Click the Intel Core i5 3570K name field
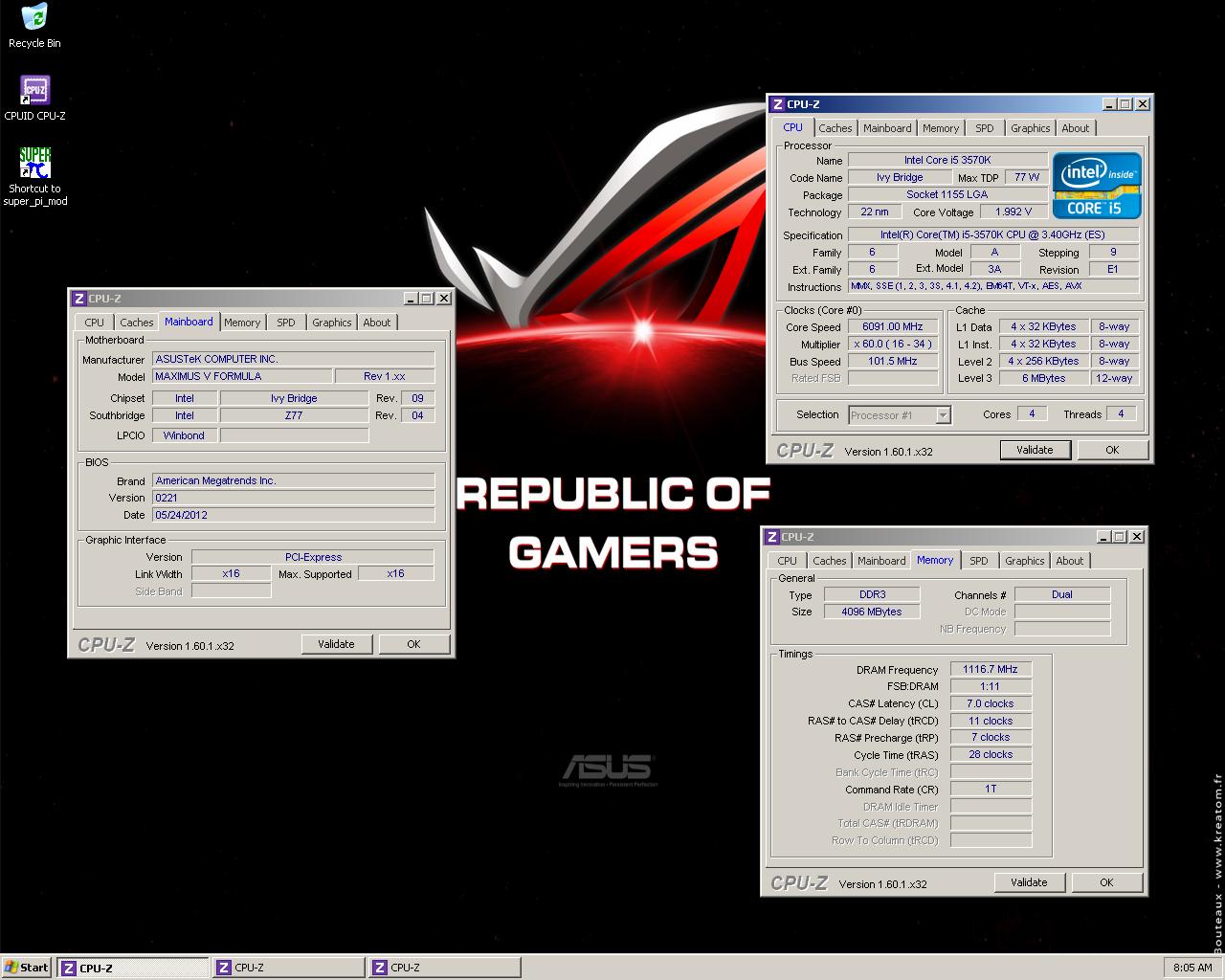The image size is (1225, 980). tap(947, 160)
